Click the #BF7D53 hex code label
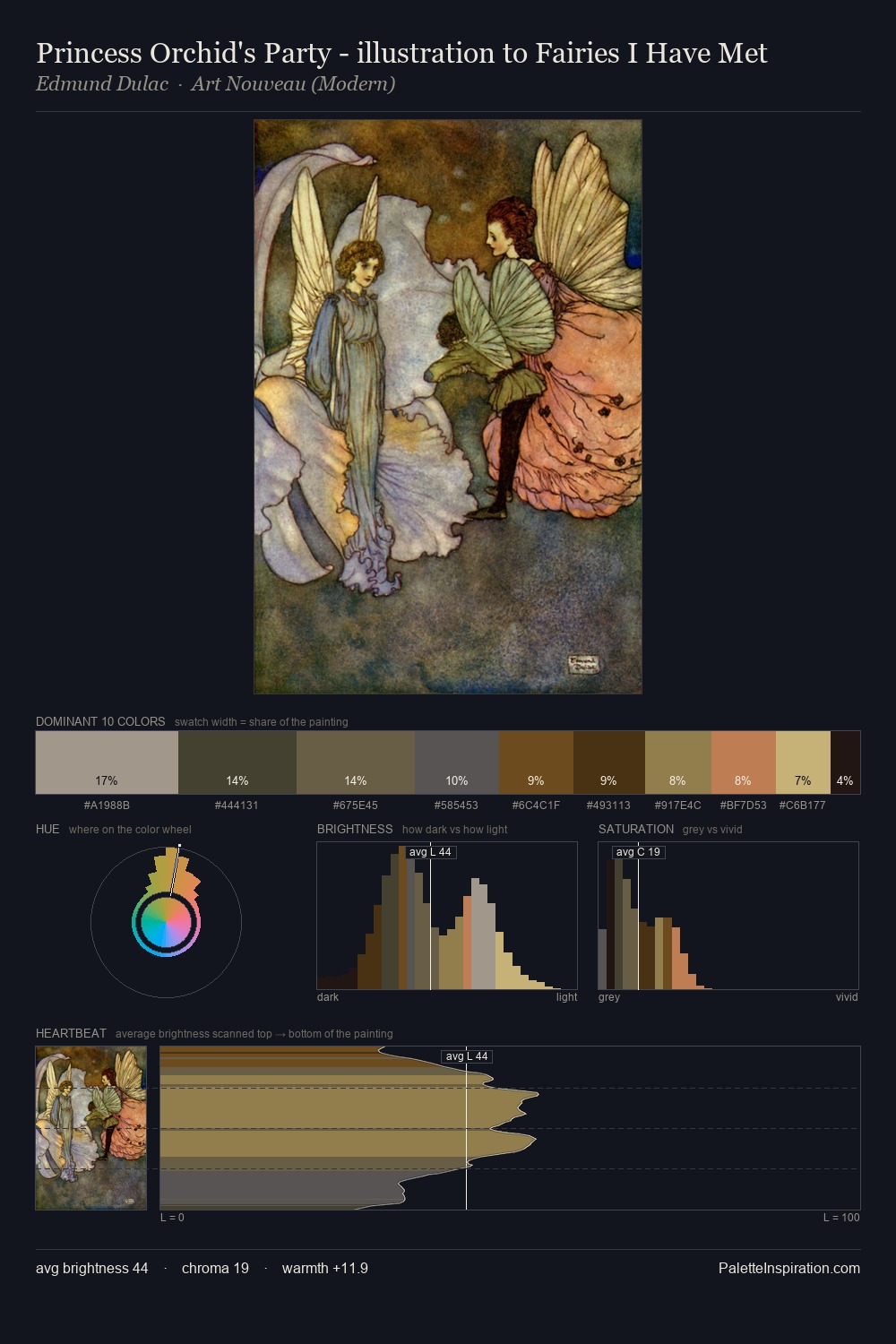The height and width of the screenshot is (1344, 896). tap(744, 806)
